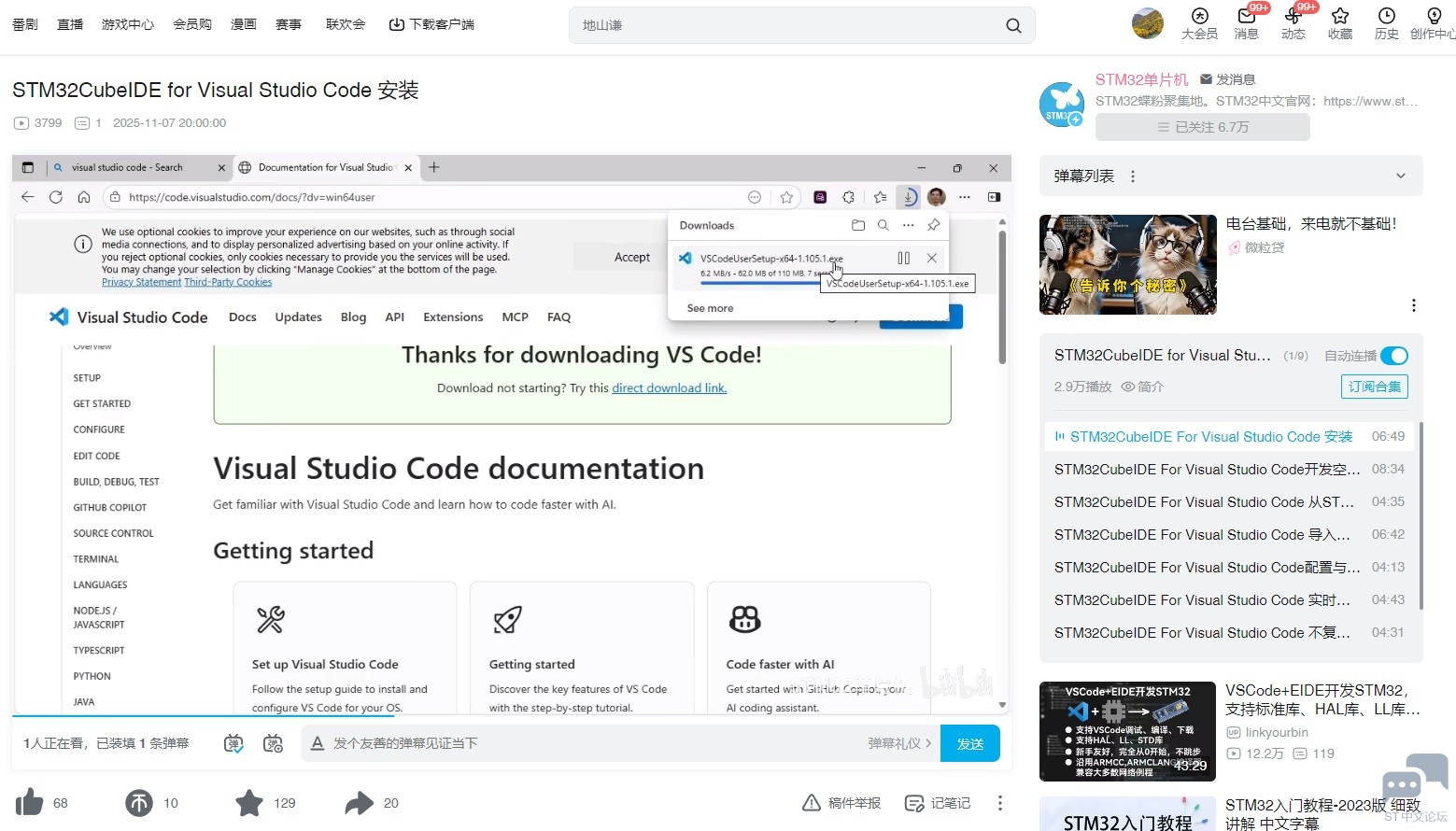Click the browser refresh icon in video

point(56,197)
